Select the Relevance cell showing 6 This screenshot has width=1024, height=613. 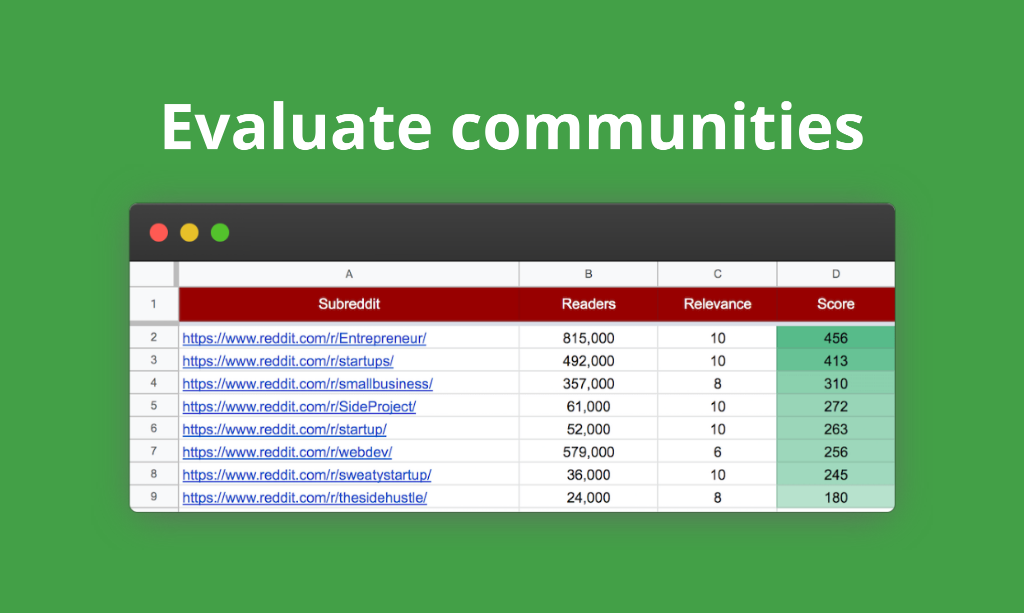click(x=717, y=452)
